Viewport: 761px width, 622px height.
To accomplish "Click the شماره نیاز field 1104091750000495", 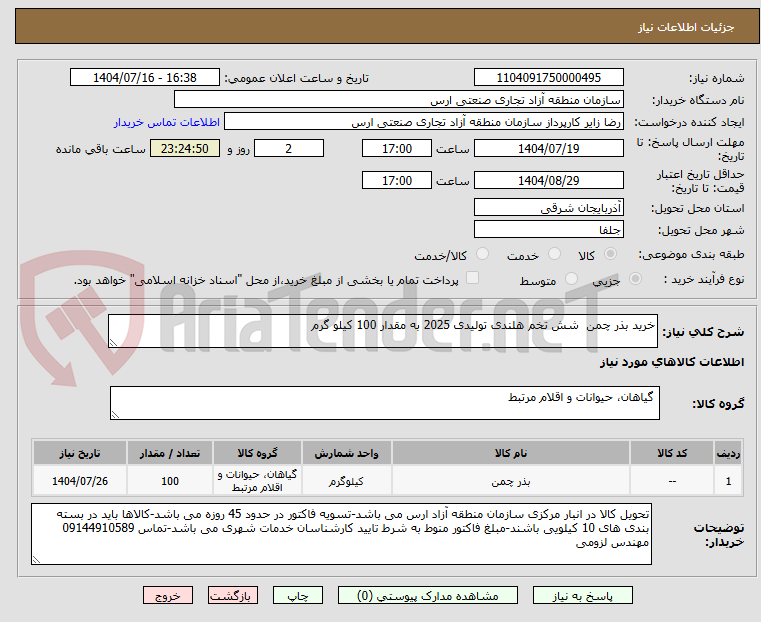I will 548,78.
